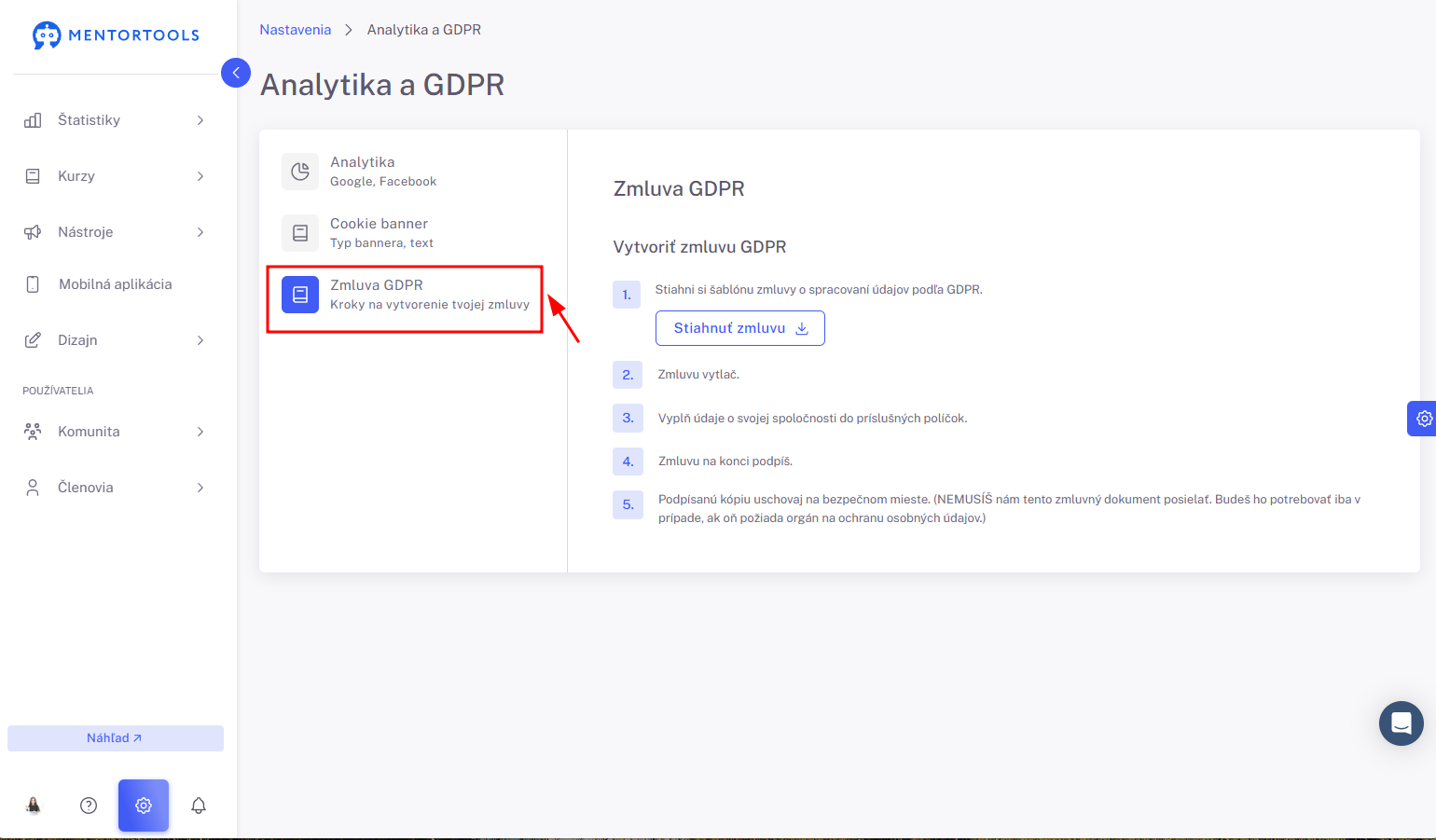Select the Cookie banner settings tab
1436x840 pixels.
coord(405,233)
